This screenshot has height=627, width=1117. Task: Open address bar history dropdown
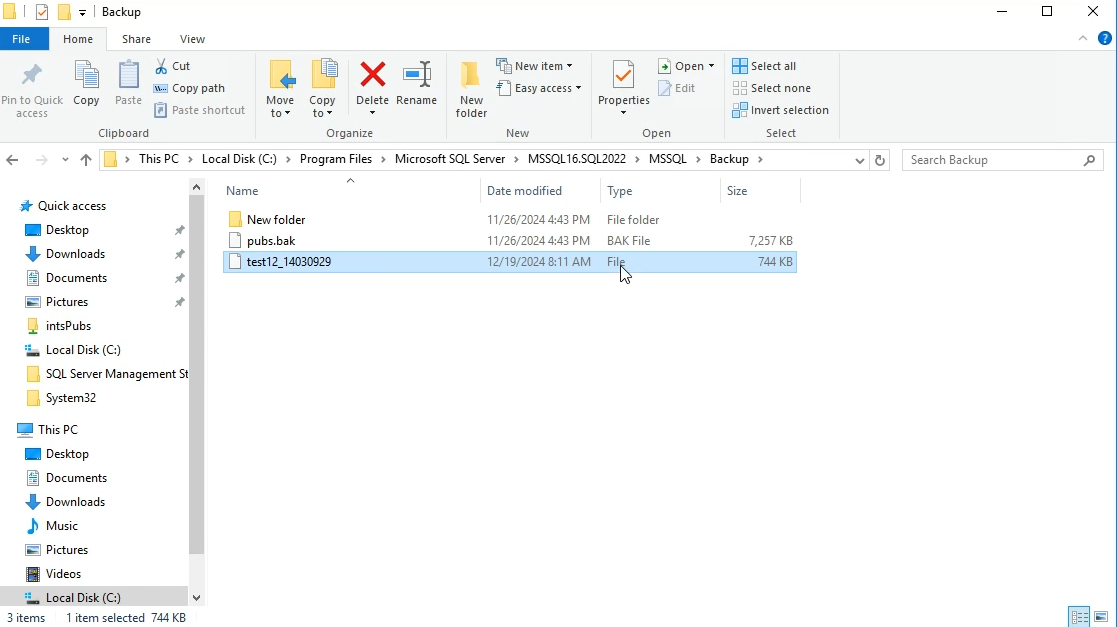(x=859, y=160)
